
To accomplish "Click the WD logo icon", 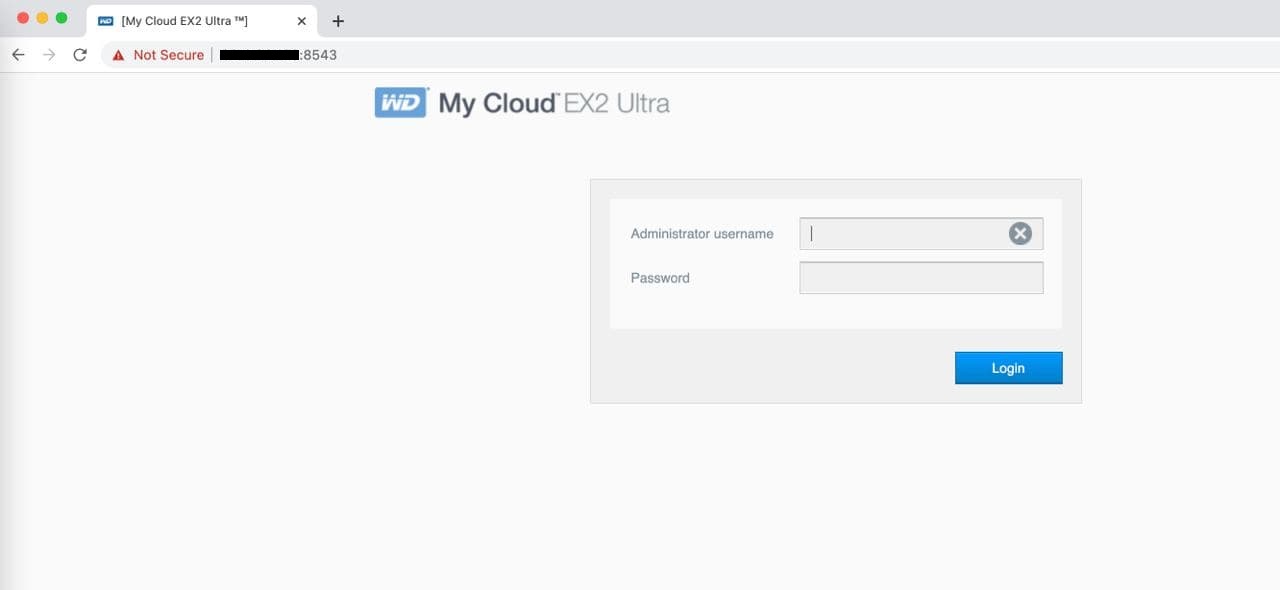I will point(402,103).
